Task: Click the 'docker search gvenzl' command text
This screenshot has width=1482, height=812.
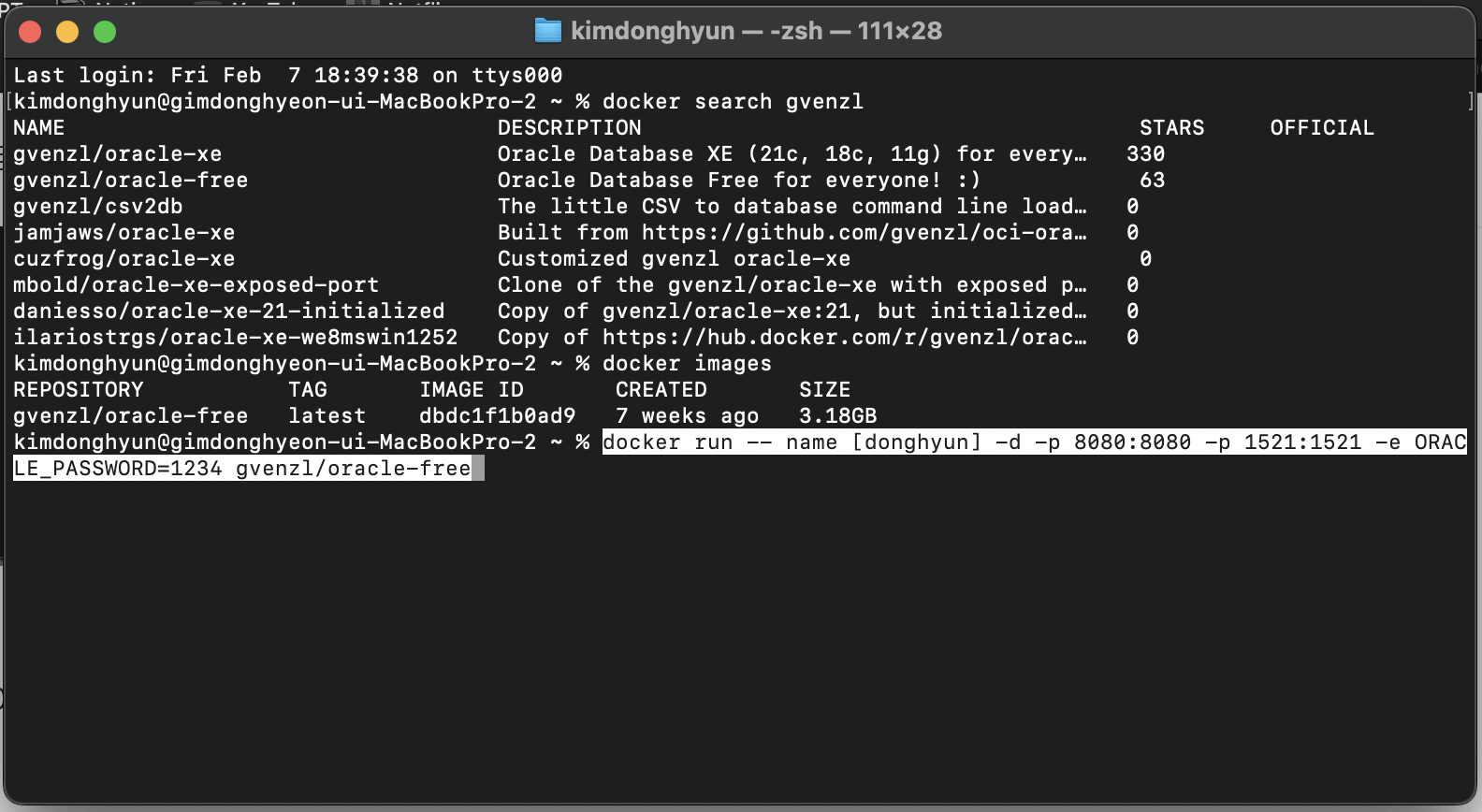Action: (733, 101)
